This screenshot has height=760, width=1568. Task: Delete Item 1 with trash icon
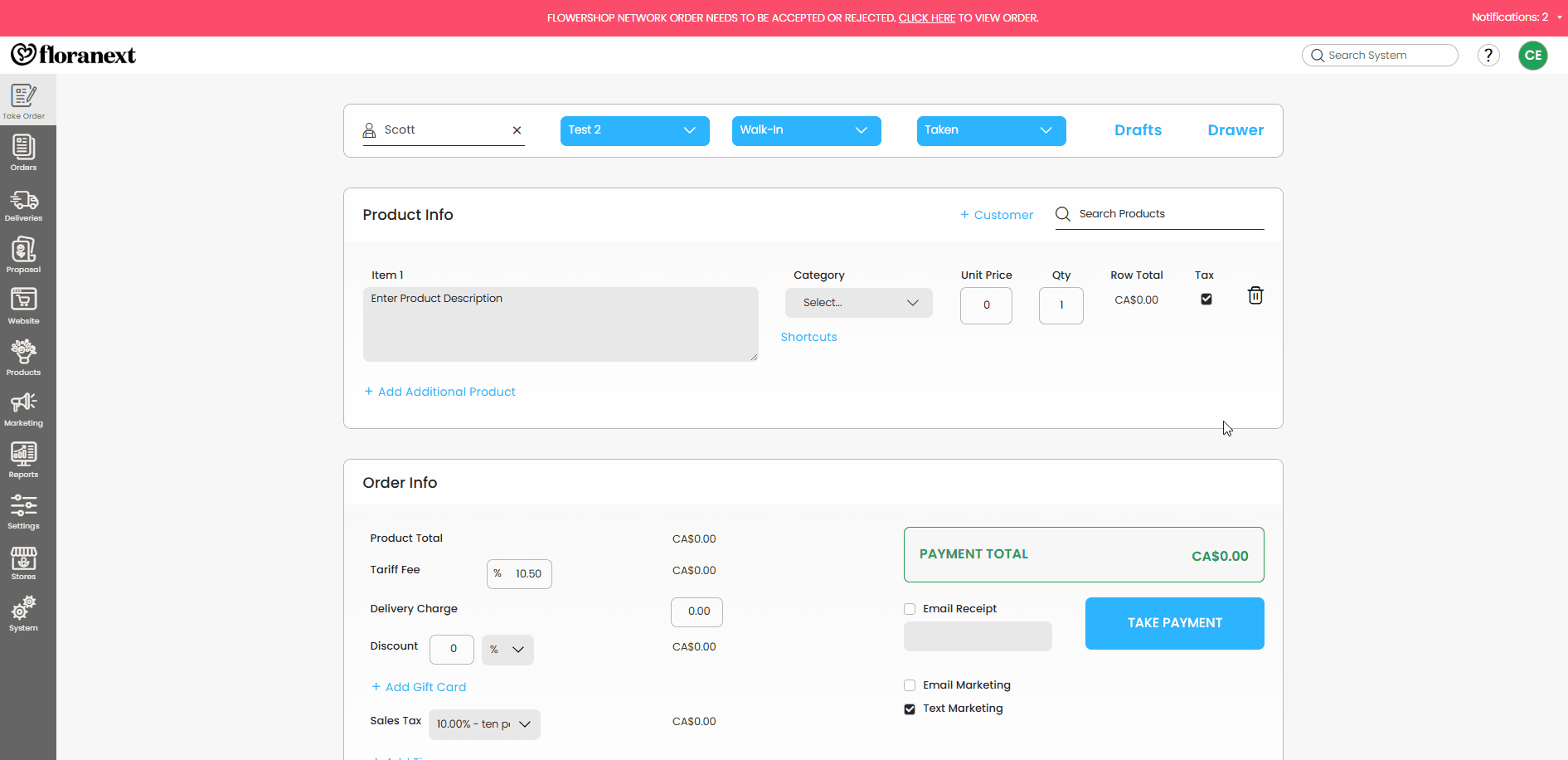pos(1255,295)
